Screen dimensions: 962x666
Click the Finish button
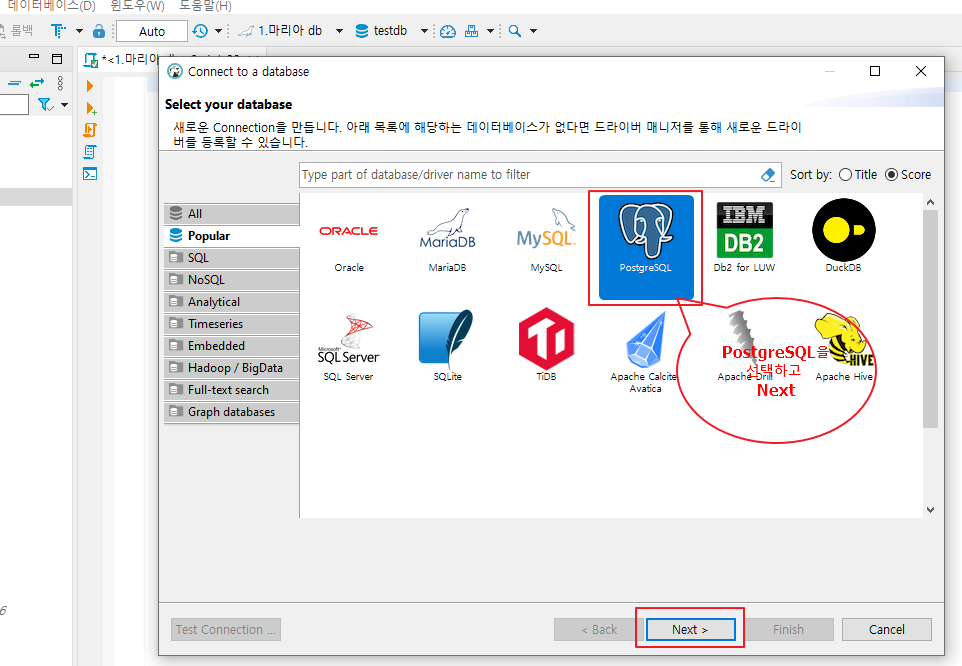pyautogui.click(x=788, y=630)
